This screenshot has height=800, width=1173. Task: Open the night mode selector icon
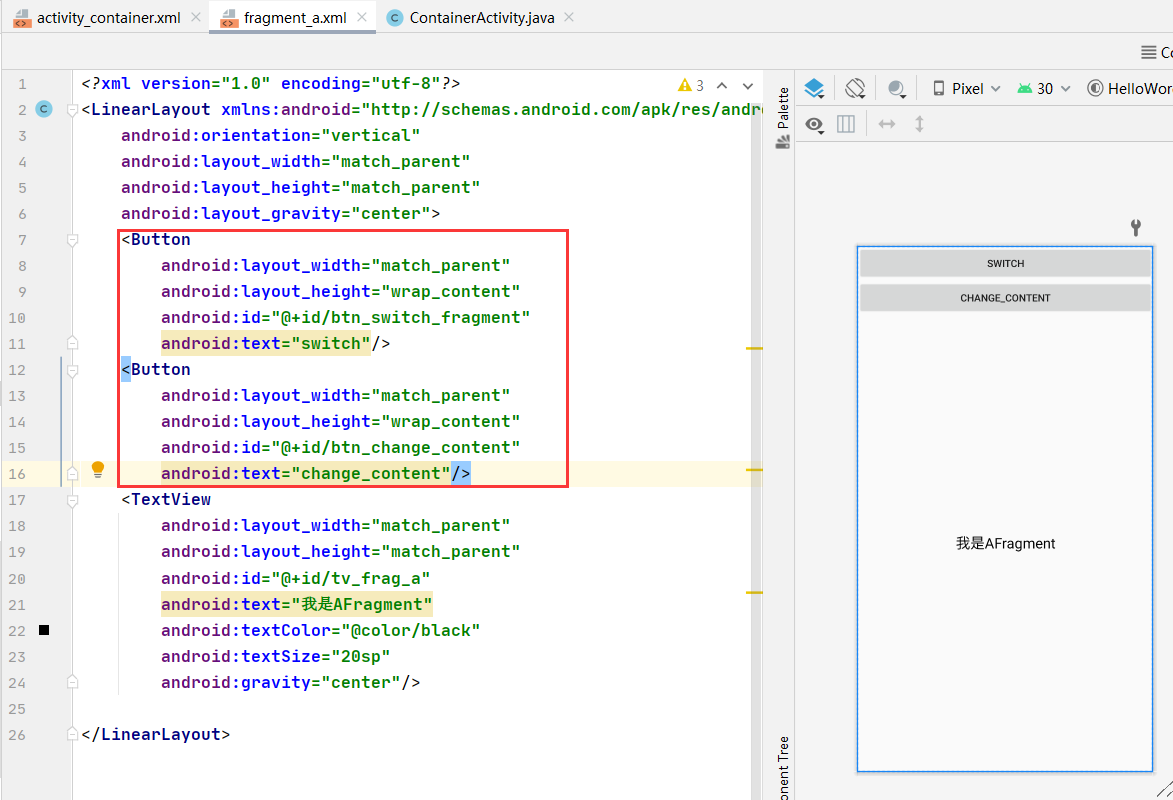tap(896, 88)
